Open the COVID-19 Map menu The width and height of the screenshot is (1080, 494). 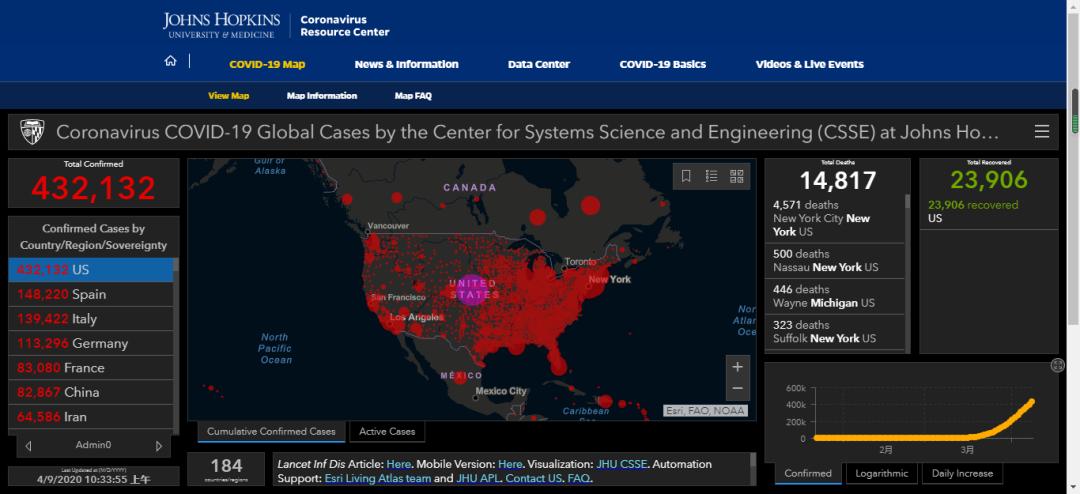(267, 64)
